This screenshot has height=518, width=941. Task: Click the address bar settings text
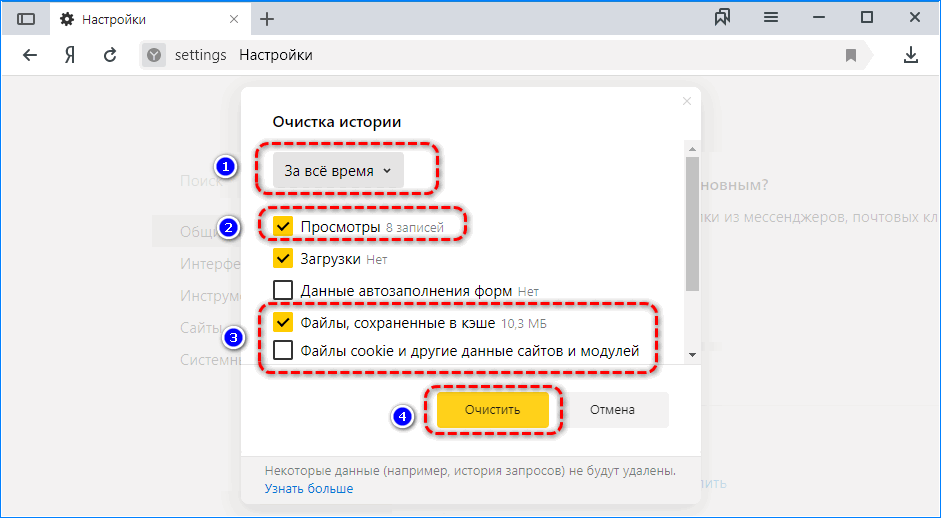click(200, 55)
